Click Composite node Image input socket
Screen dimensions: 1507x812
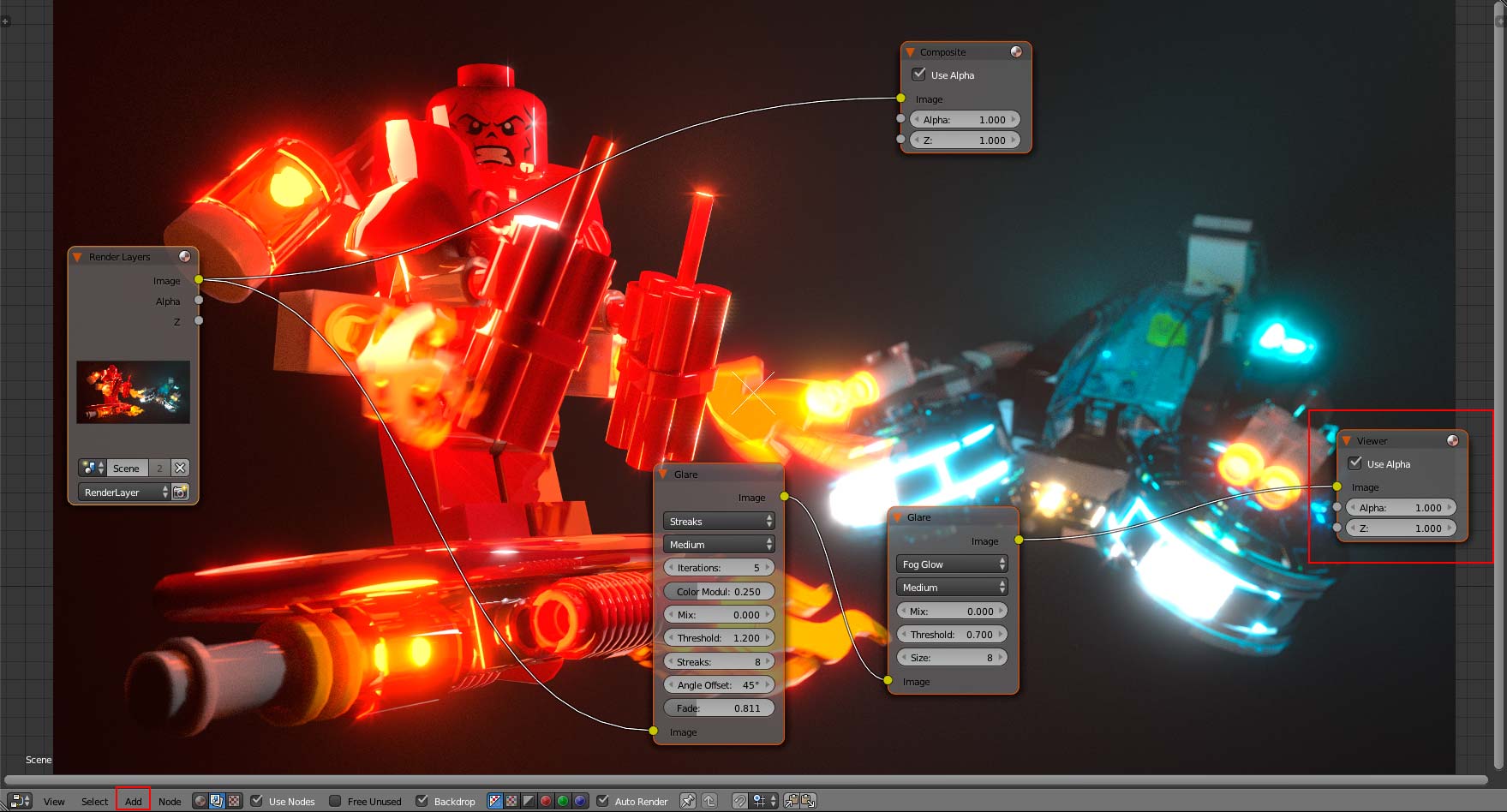900,98
